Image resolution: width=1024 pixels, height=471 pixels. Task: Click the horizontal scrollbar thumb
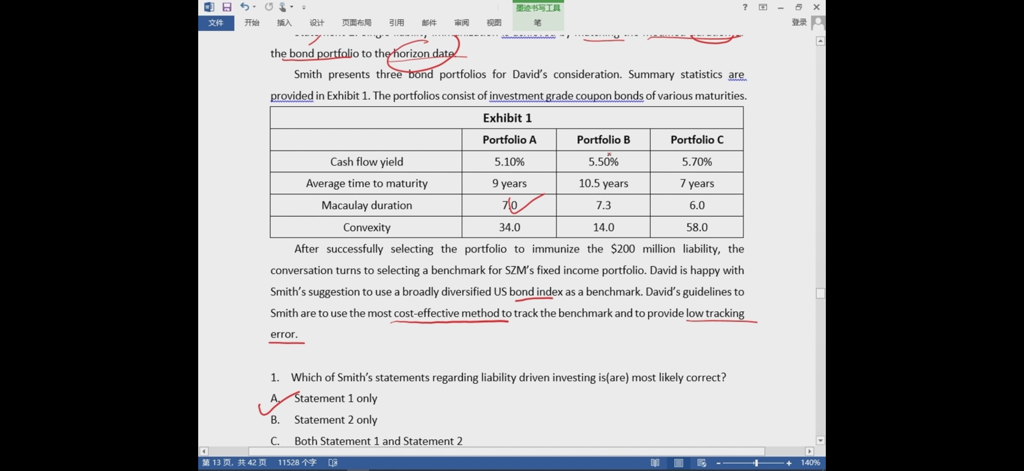(x=506, y=451)
